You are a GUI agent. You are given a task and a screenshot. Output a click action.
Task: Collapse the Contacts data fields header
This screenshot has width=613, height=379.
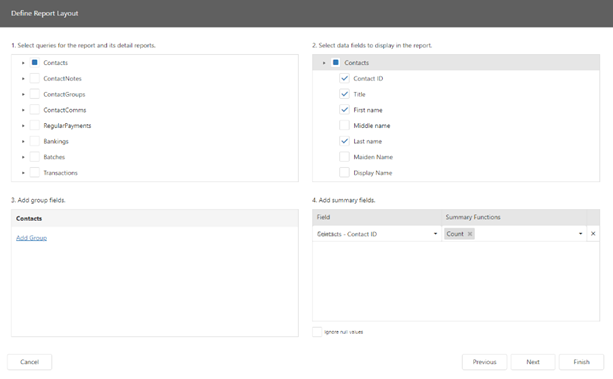pos(324,63)
